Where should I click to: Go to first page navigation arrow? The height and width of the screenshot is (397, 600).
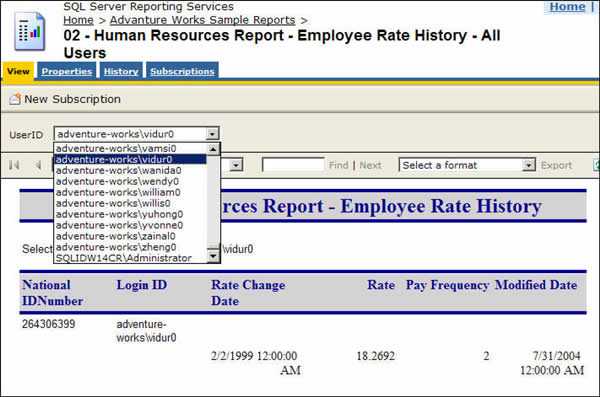(14, 165)
